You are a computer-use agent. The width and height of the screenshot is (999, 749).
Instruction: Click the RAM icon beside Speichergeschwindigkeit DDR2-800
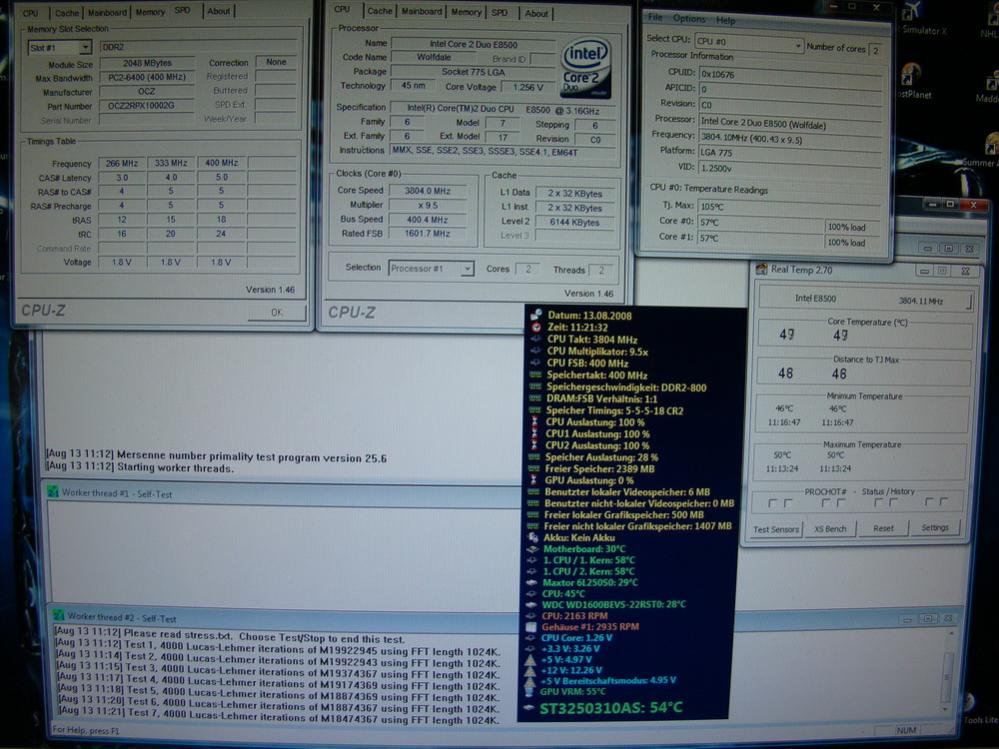(535, 387)
